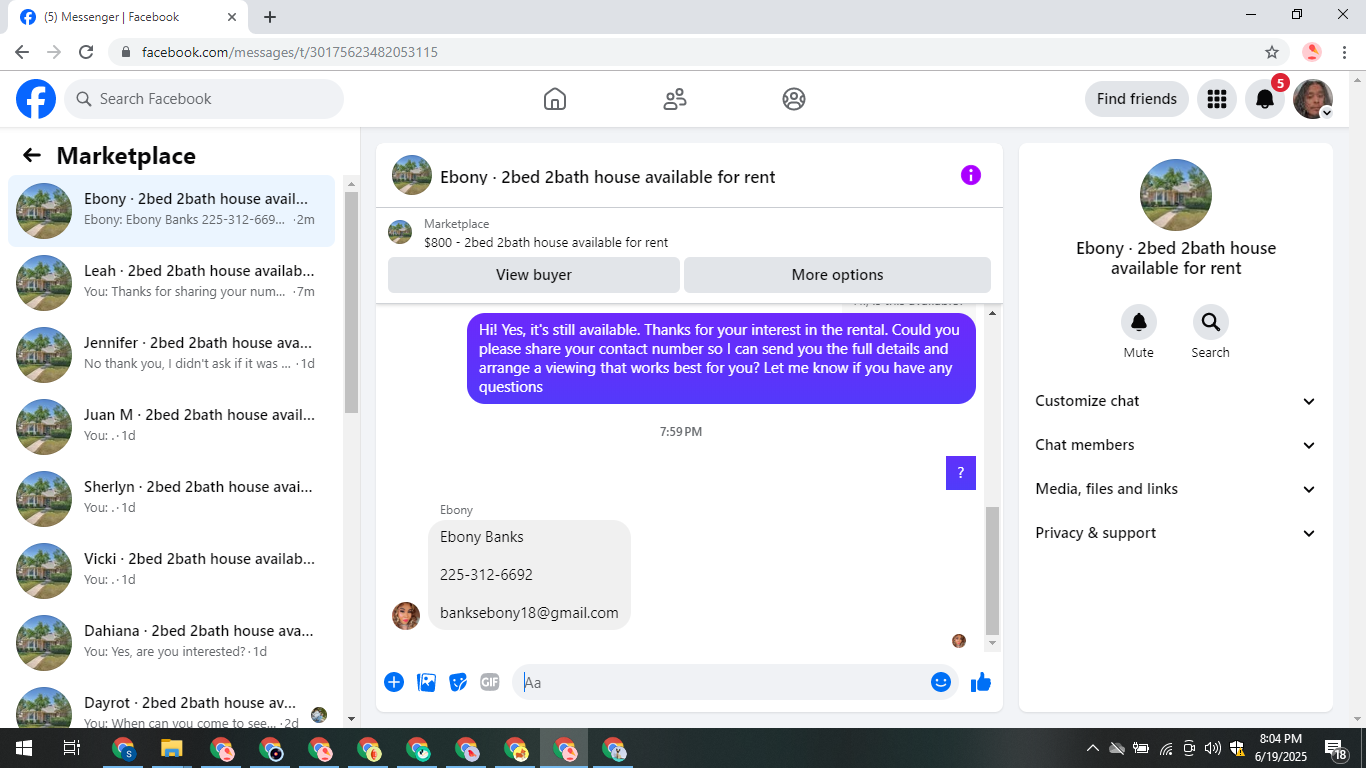The width and height of the screenshot is (1366, 768).
Task: Reload the page in Chrome
Action: tap(86, 52)
